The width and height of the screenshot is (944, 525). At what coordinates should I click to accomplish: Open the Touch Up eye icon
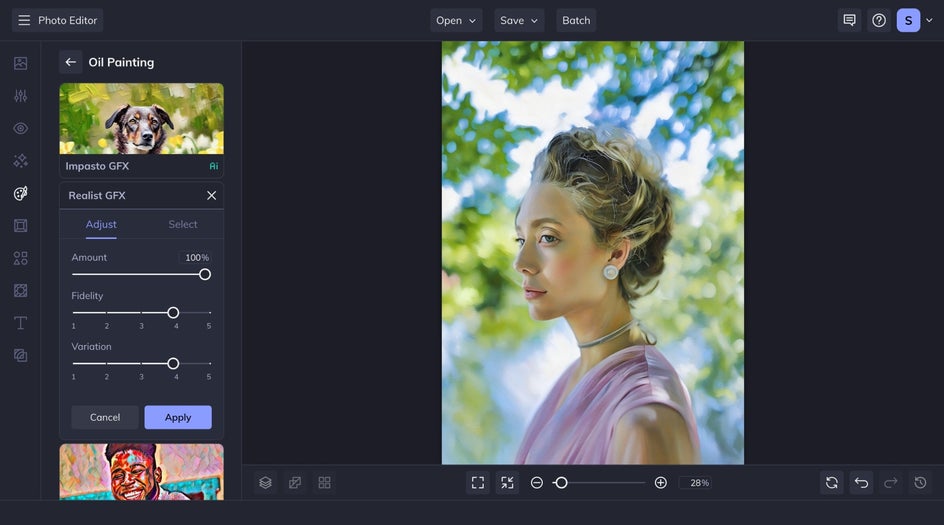coord(20,128)
